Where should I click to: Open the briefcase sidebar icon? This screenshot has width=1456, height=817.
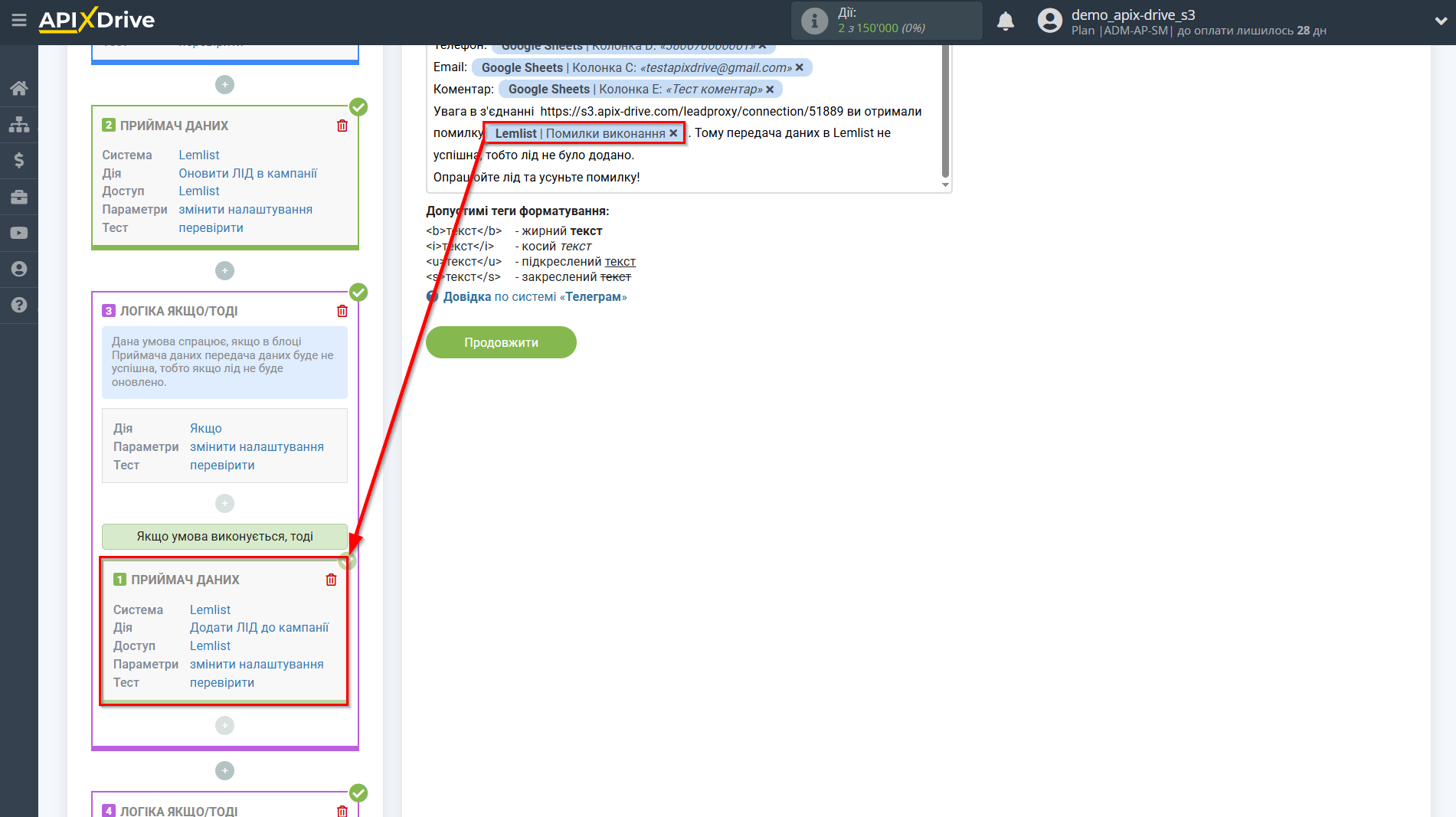pos(19,197)
